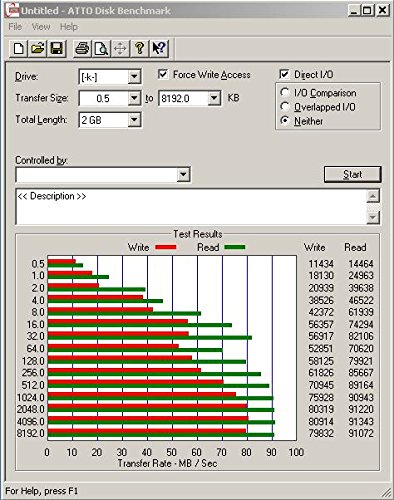Click the 512.0 transfer size row label
394x500 pixels.
point(33,385)
